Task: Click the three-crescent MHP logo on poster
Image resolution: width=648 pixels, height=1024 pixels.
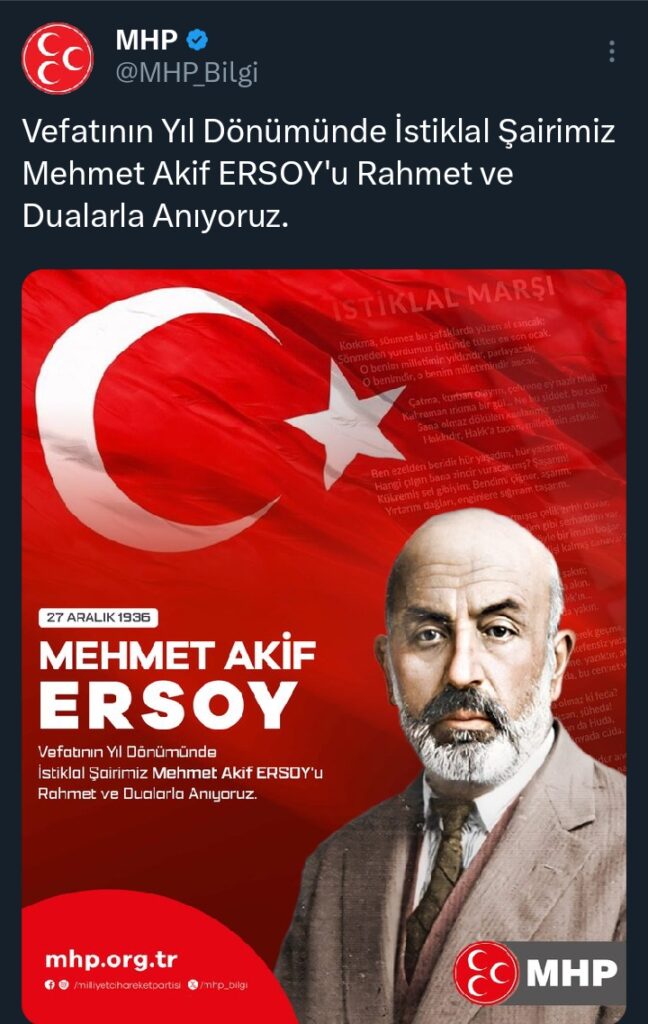Action: point(486,973)
